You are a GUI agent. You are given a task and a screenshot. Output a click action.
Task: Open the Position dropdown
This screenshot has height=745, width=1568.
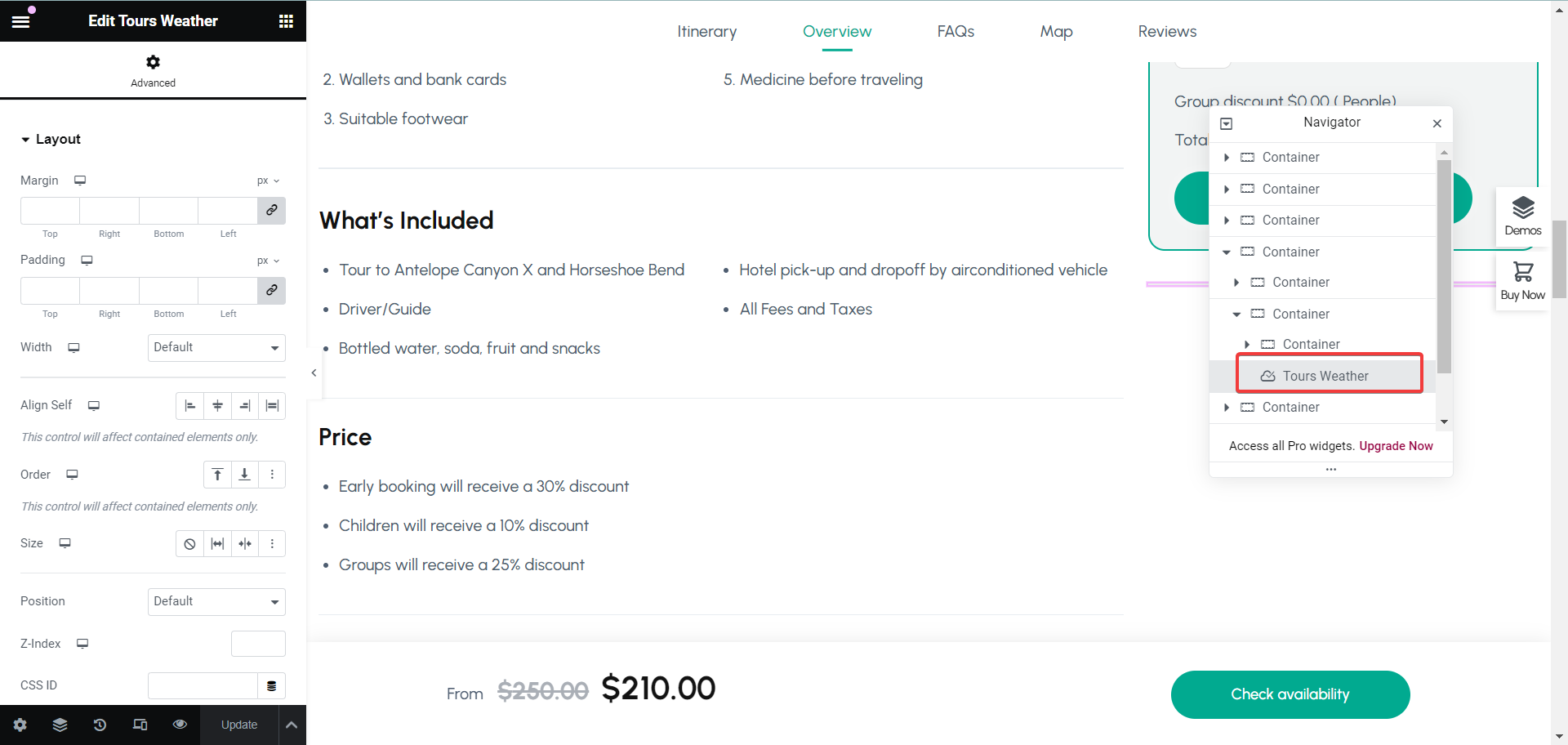[216, 601]
